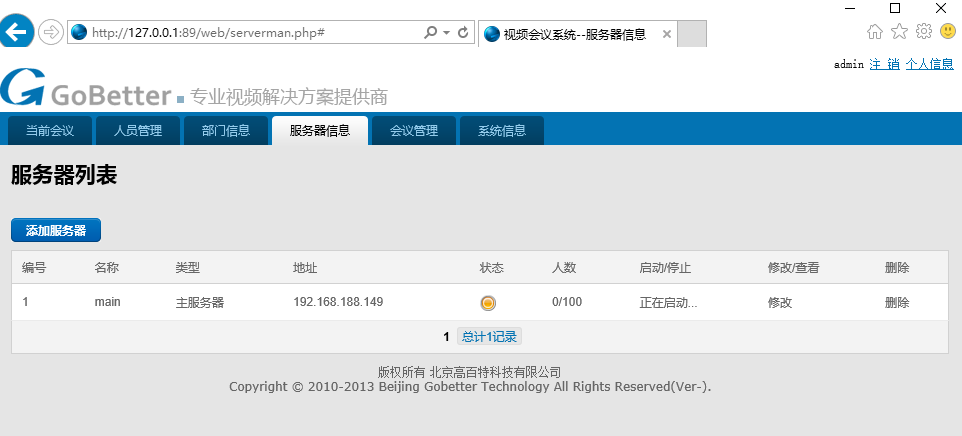Click the IE globe icon in address bar

coord(79,32)
